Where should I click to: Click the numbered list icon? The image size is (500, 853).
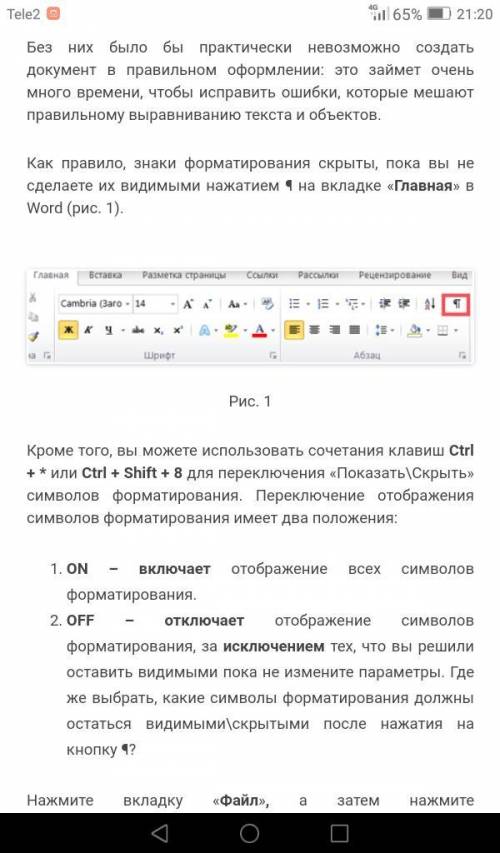click(323, 304)
